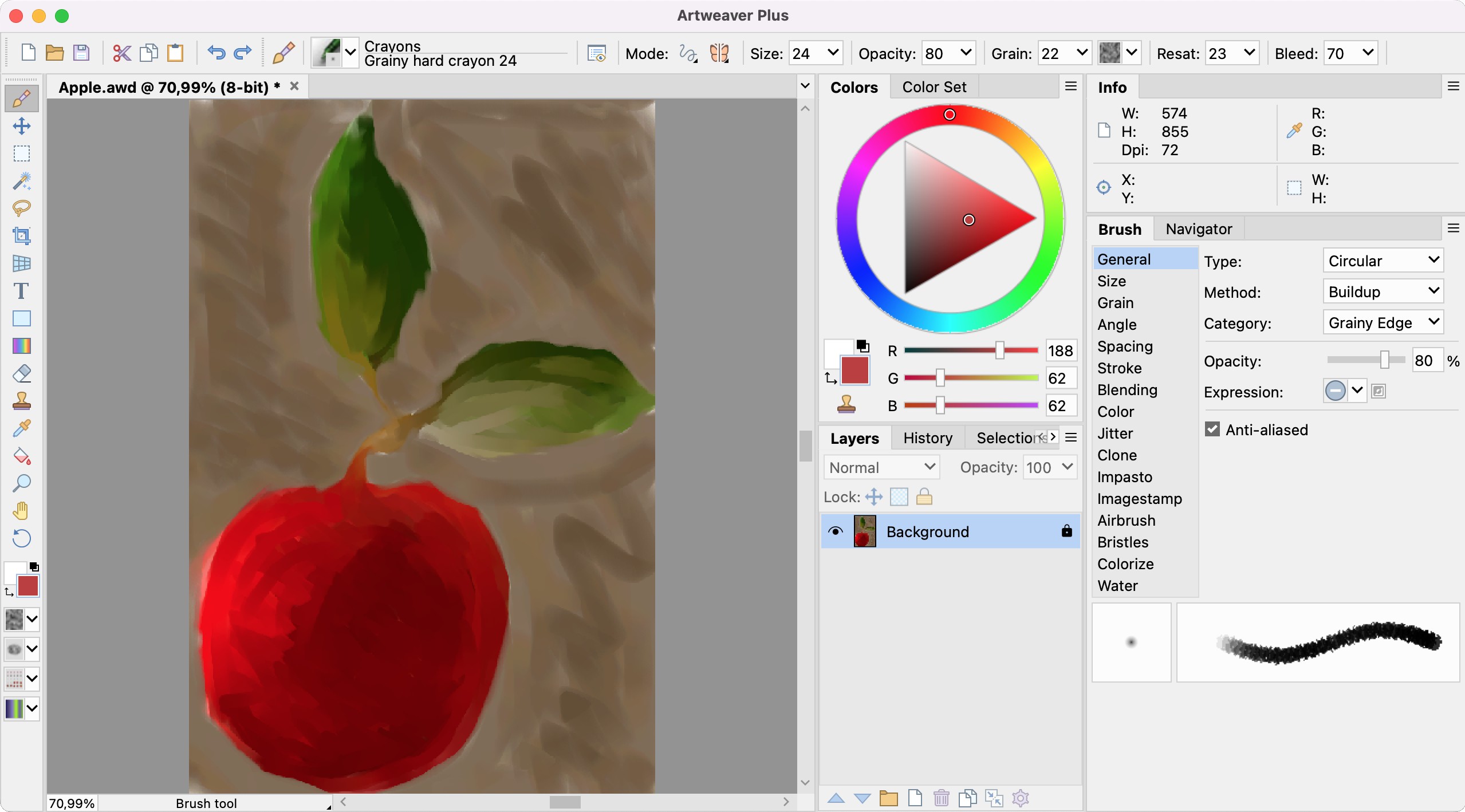Screen dimensions: 1465x812
Task: Open the brush Method dropdown
Action: pos(1382,291)
